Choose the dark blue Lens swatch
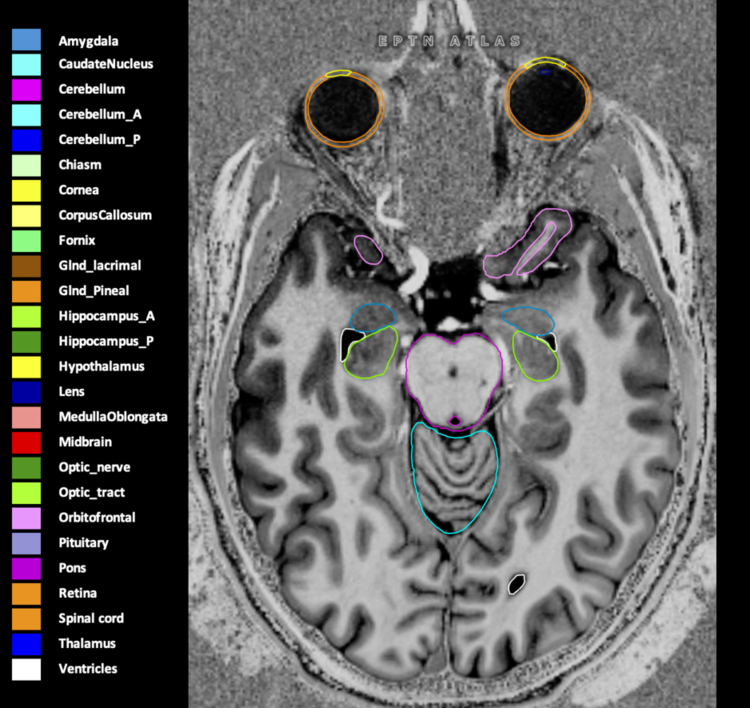The height and width of the screenshot is (708, 750). point(26,392)
